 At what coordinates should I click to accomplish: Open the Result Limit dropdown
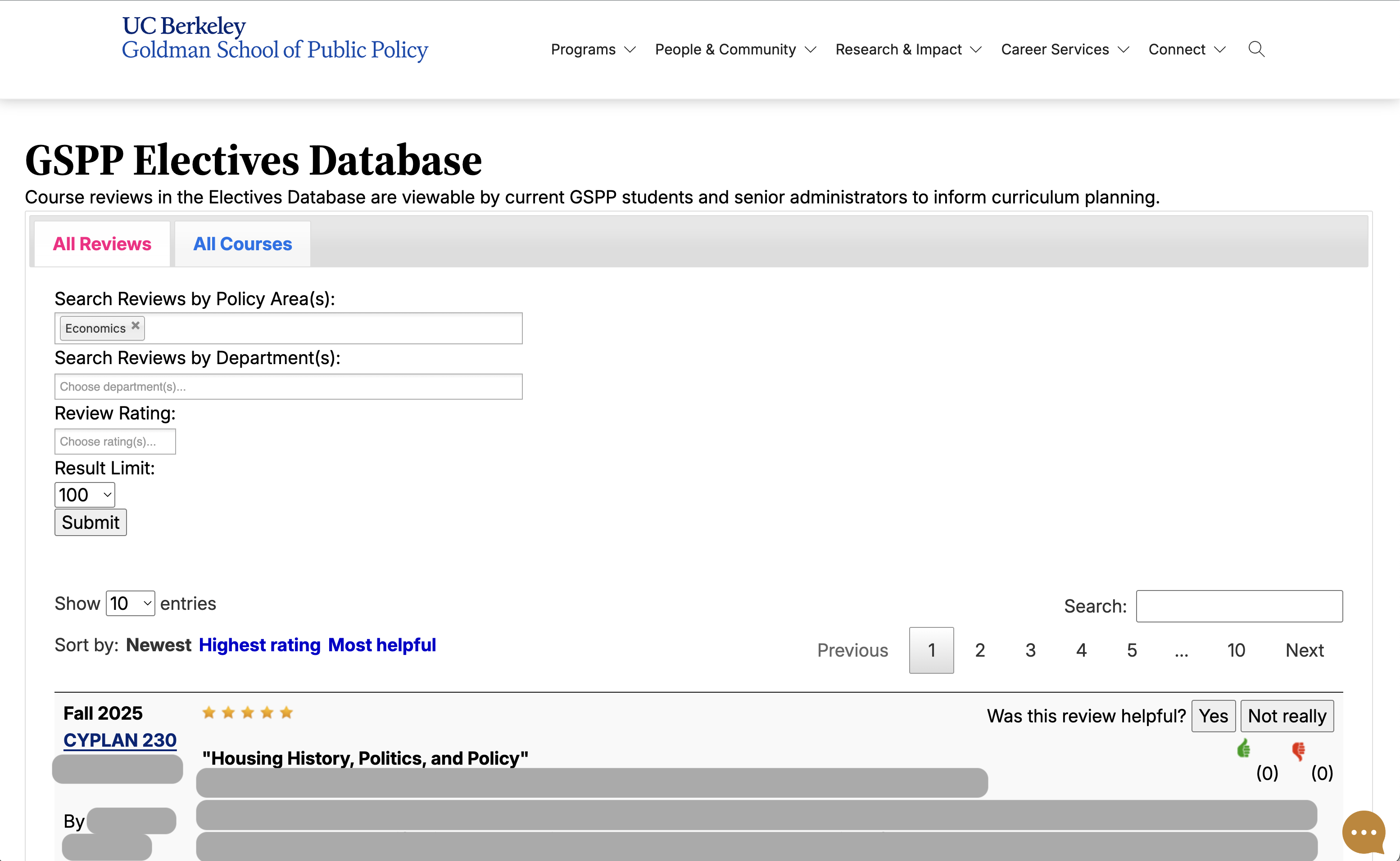84,494
